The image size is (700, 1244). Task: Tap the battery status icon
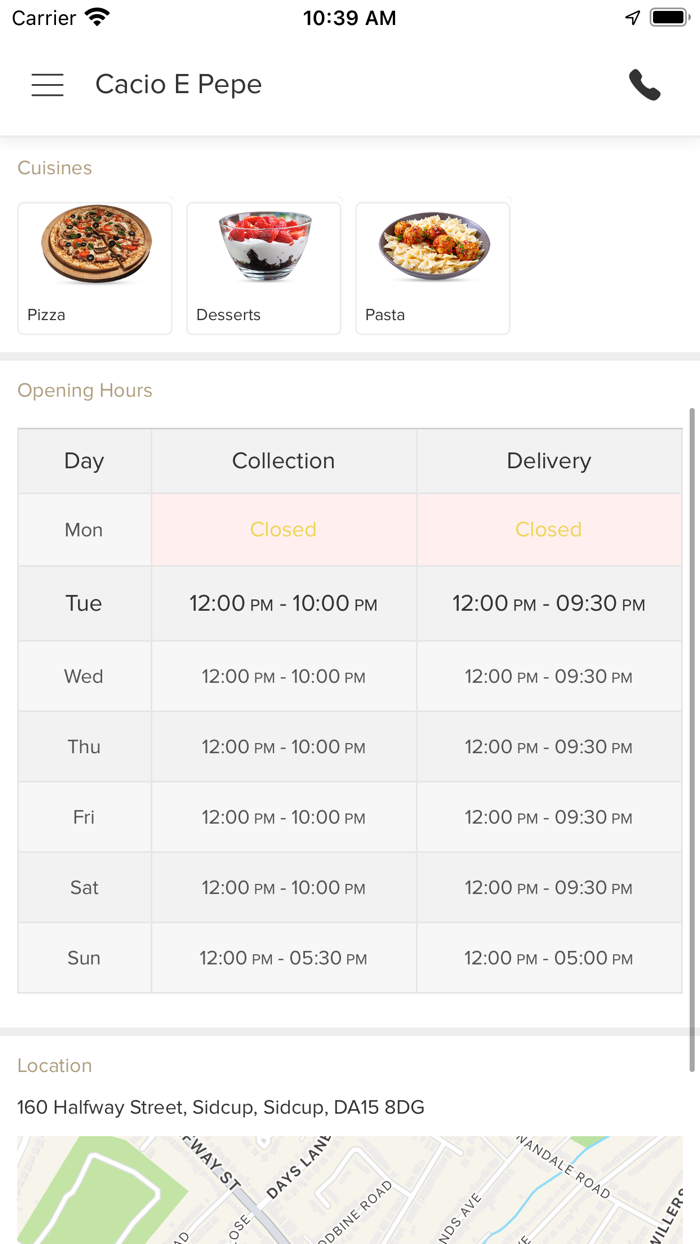click(668, 18)
